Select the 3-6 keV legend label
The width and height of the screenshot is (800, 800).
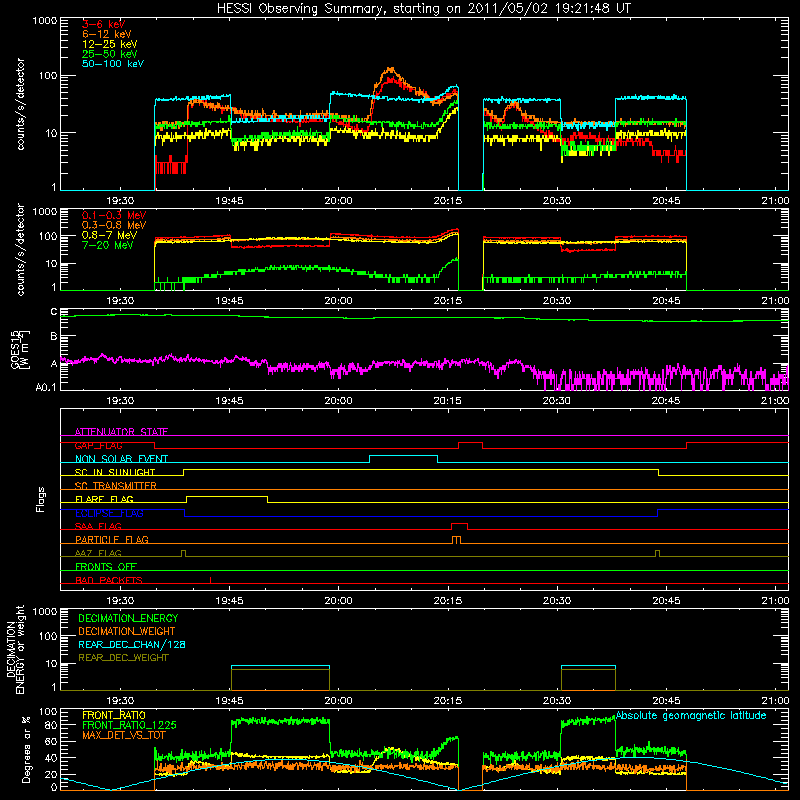point(103,24)
